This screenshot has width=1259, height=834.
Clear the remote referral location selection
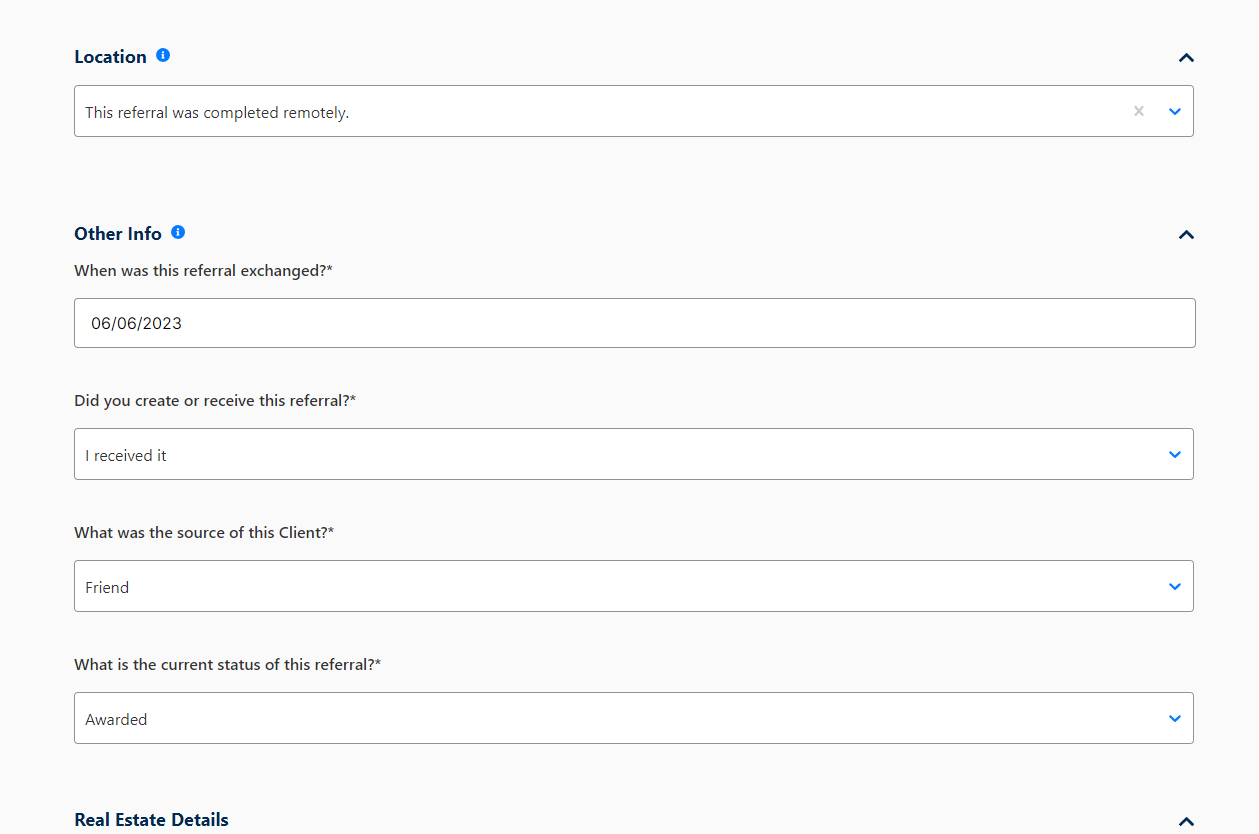click(1138, 111)
